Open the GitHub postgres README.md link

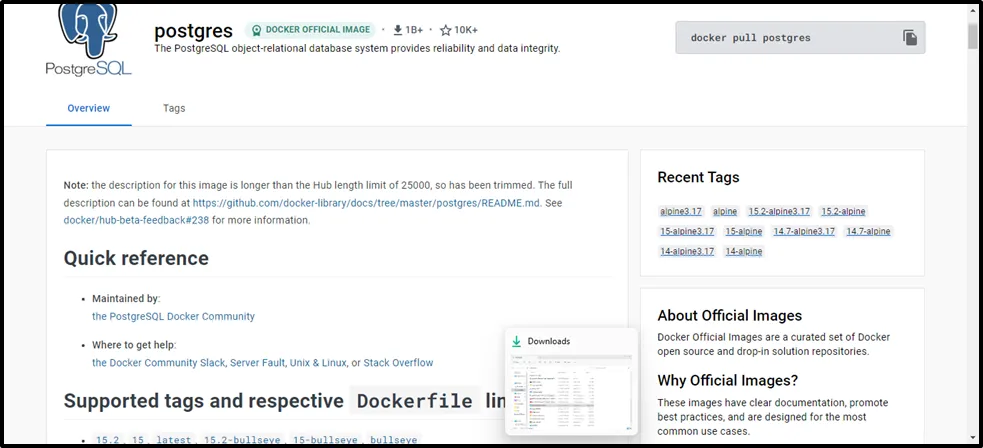coord(366,202)
